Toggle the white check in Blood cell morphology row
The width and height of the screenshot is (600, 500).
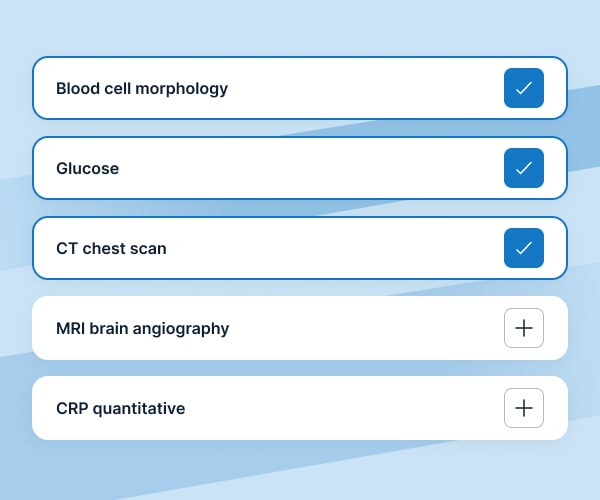524,88
